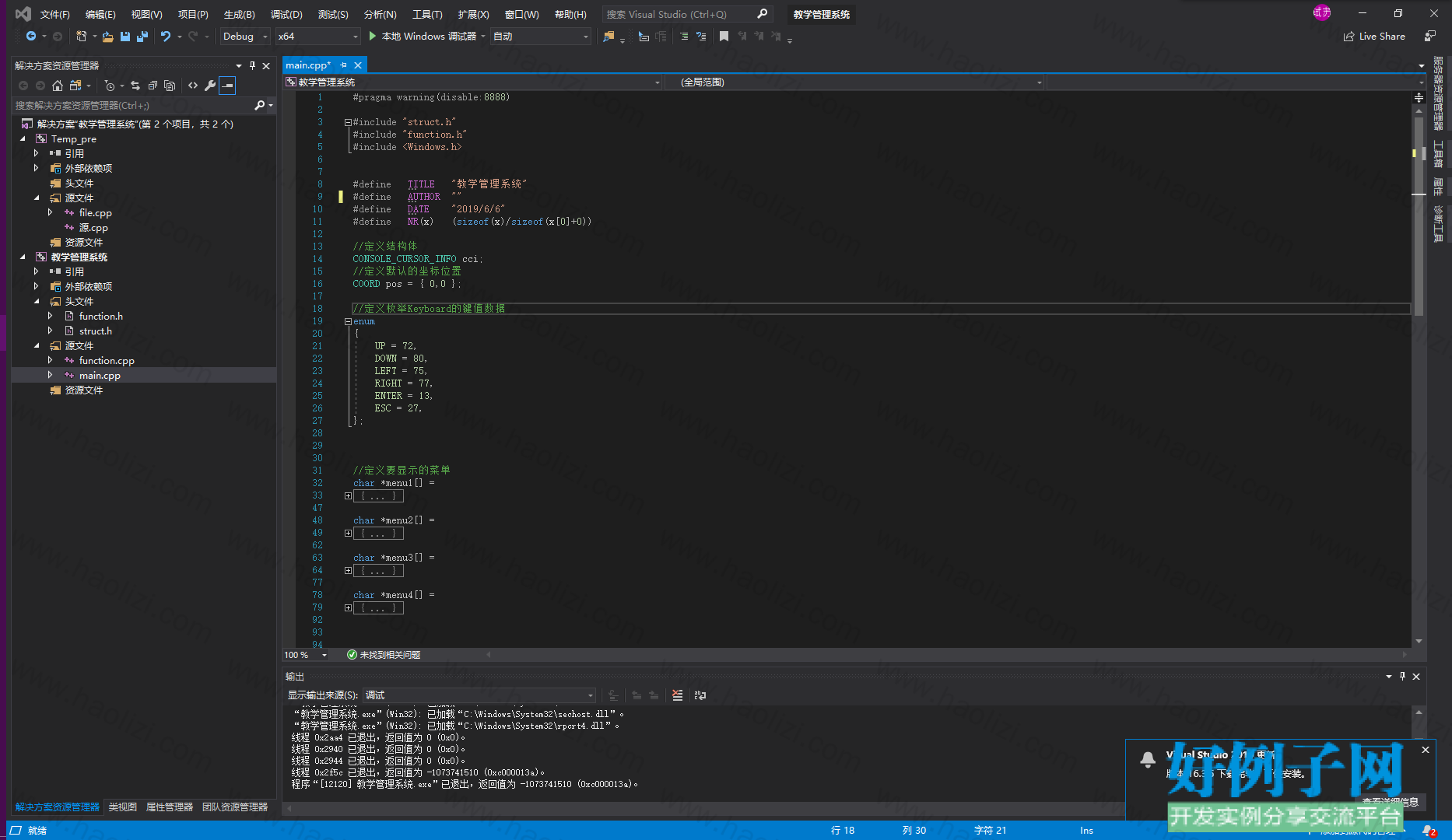This screenshot has height=840, width=1452.
Task: Pin the Solution Explorer panel
Action: click(252, 66)
